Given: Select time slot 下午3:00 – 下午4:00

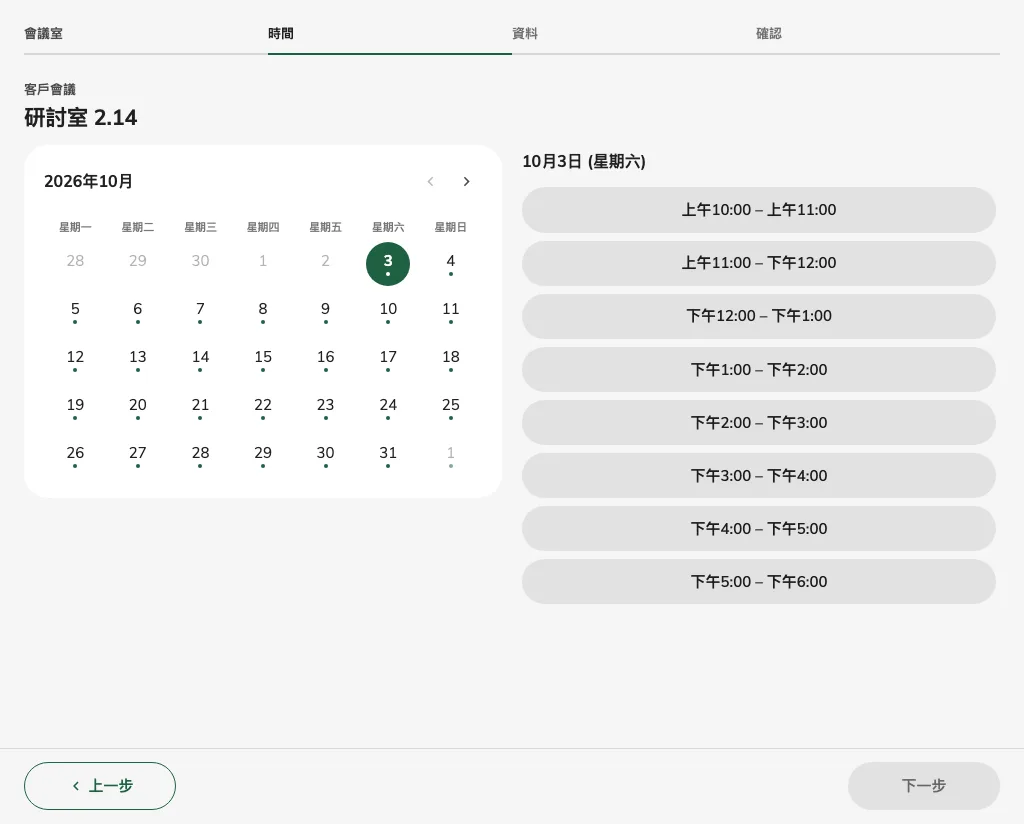Looking at the screenshot, I should (x=759, y=475).
